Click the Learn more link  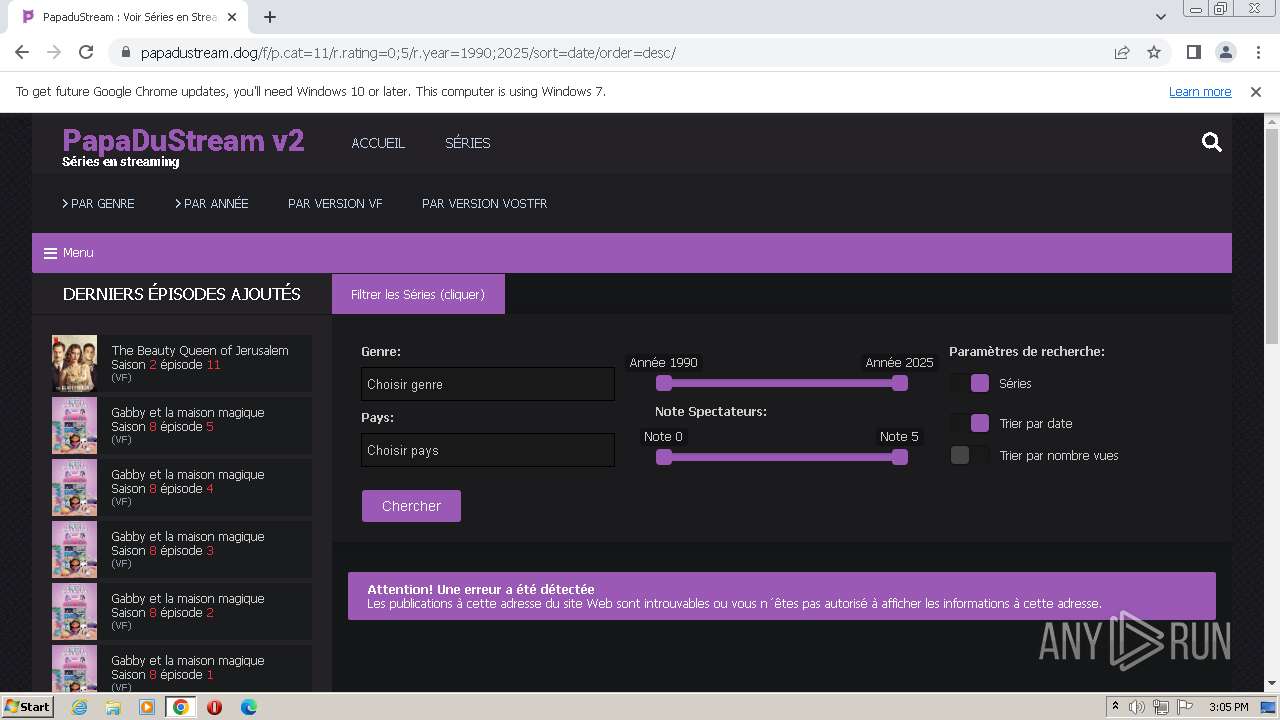(1200, 91)
